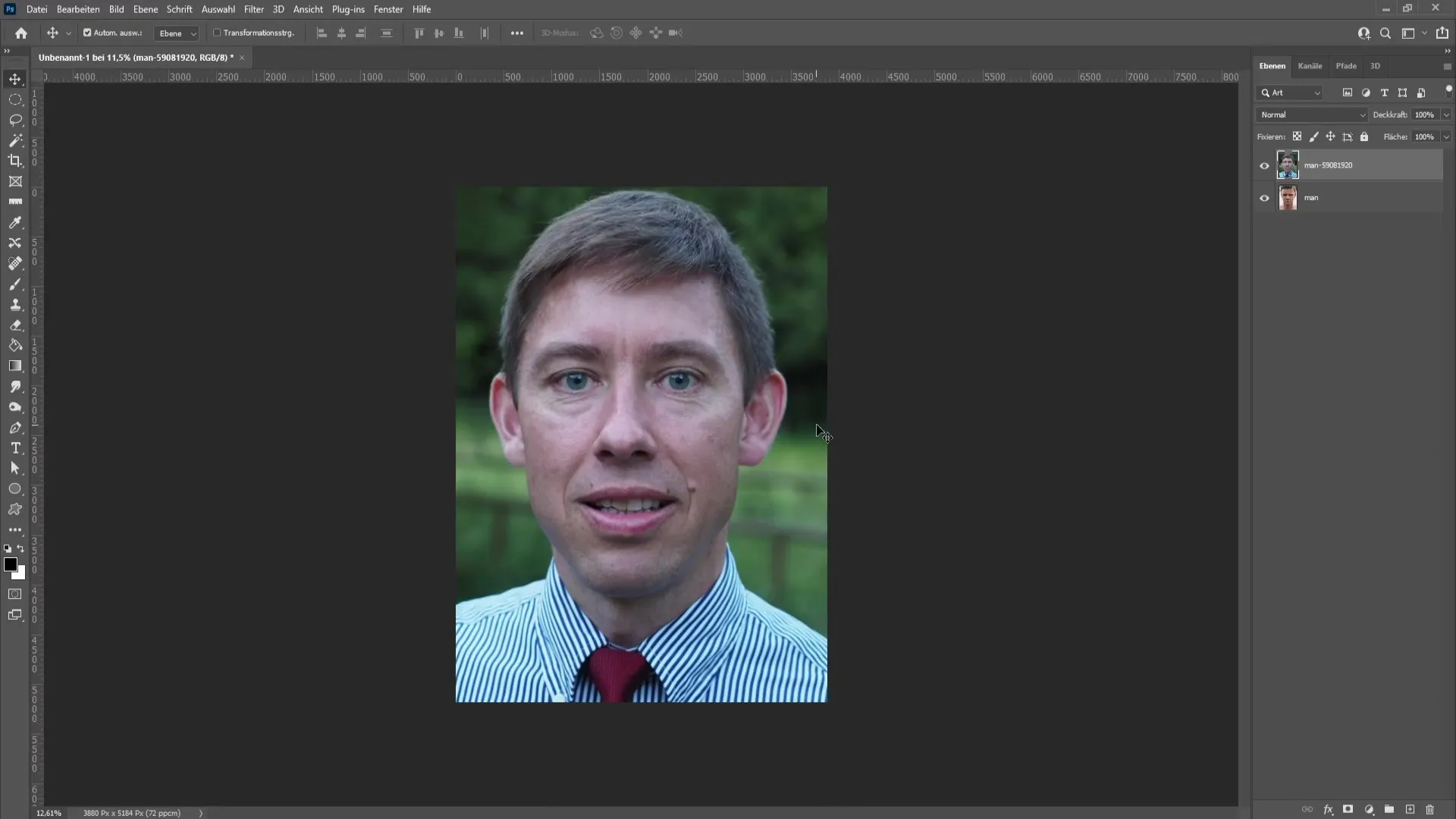Switch to the Pfade tab
The width and height of the screenshot is (1456, 819).
[1346, 65]
